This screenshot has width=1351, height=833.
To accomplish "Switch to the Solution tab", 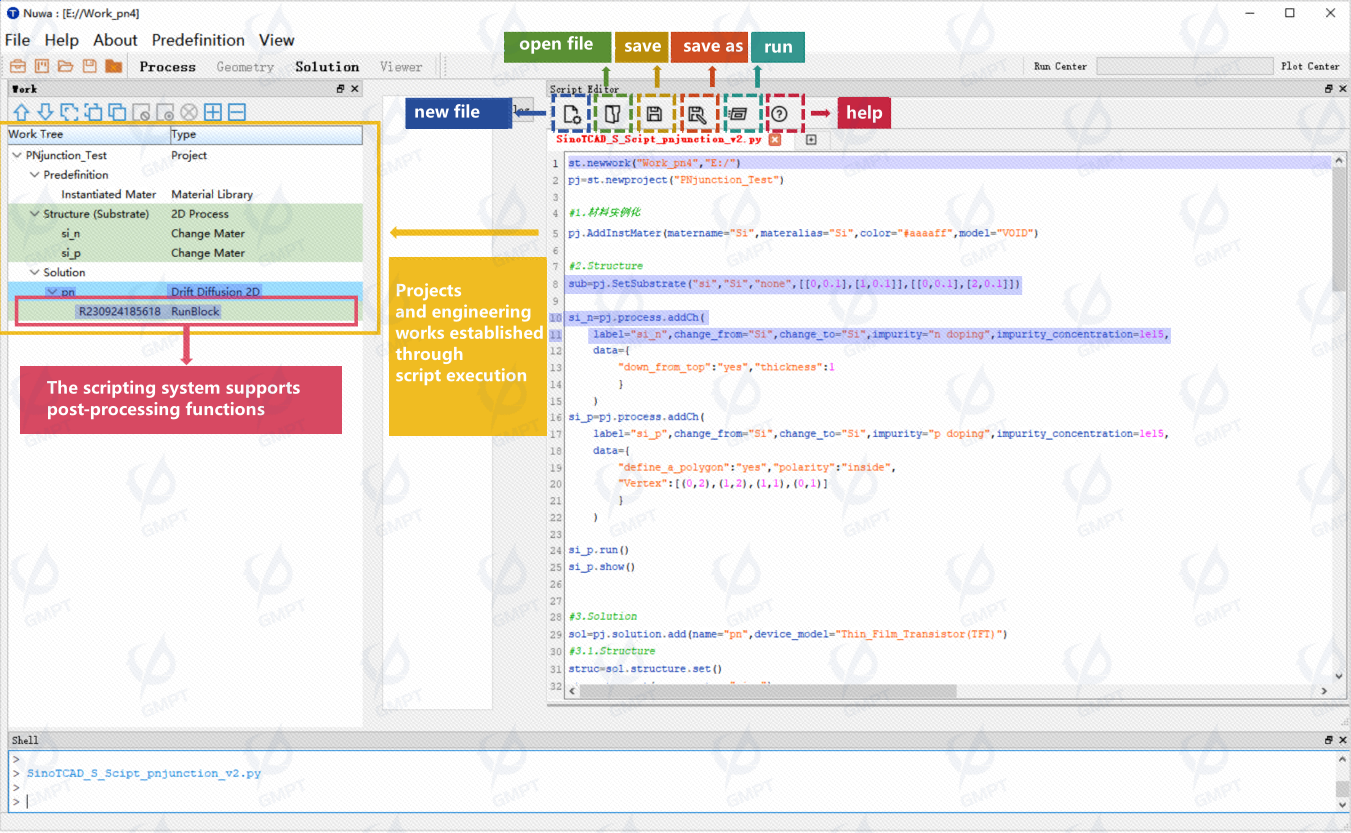I will (327, 67).
